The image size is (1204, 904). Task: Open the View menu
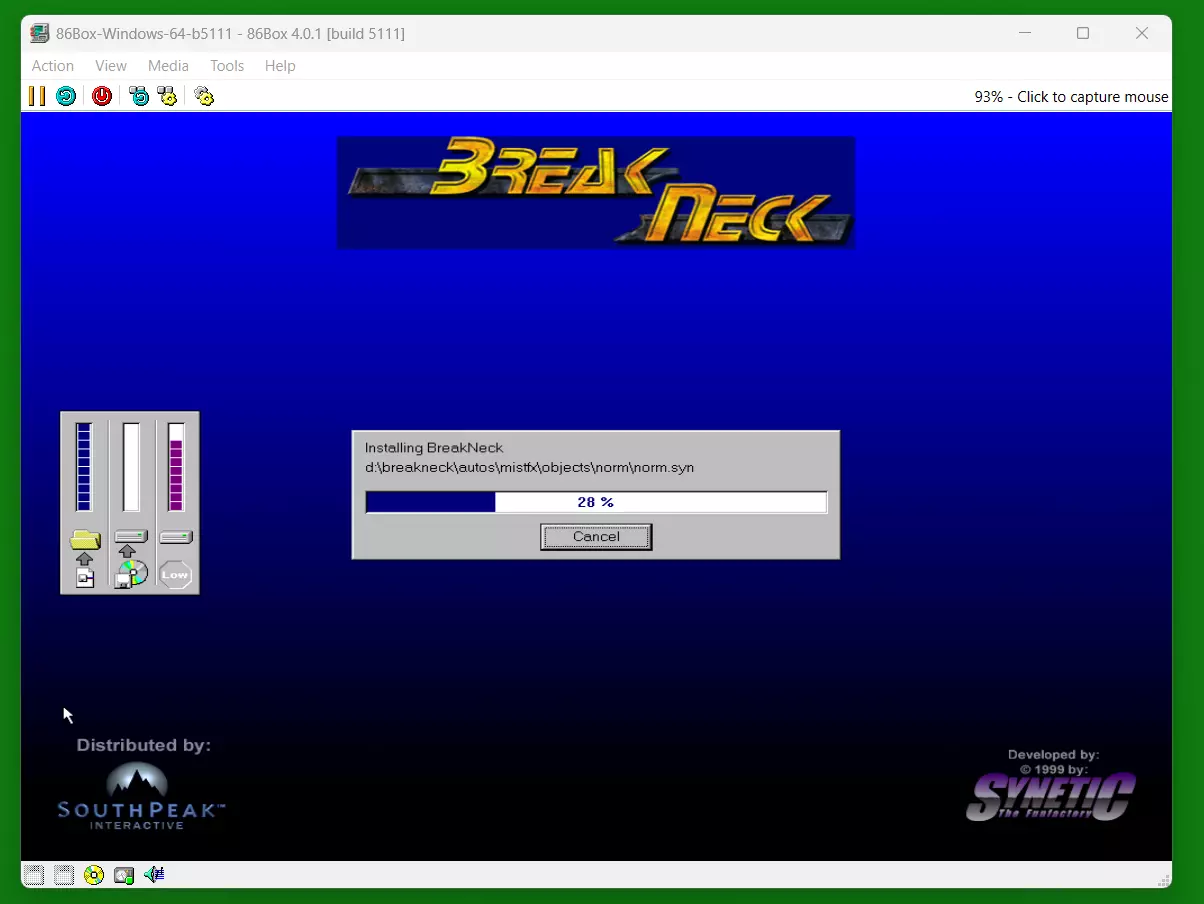[111, 66]
